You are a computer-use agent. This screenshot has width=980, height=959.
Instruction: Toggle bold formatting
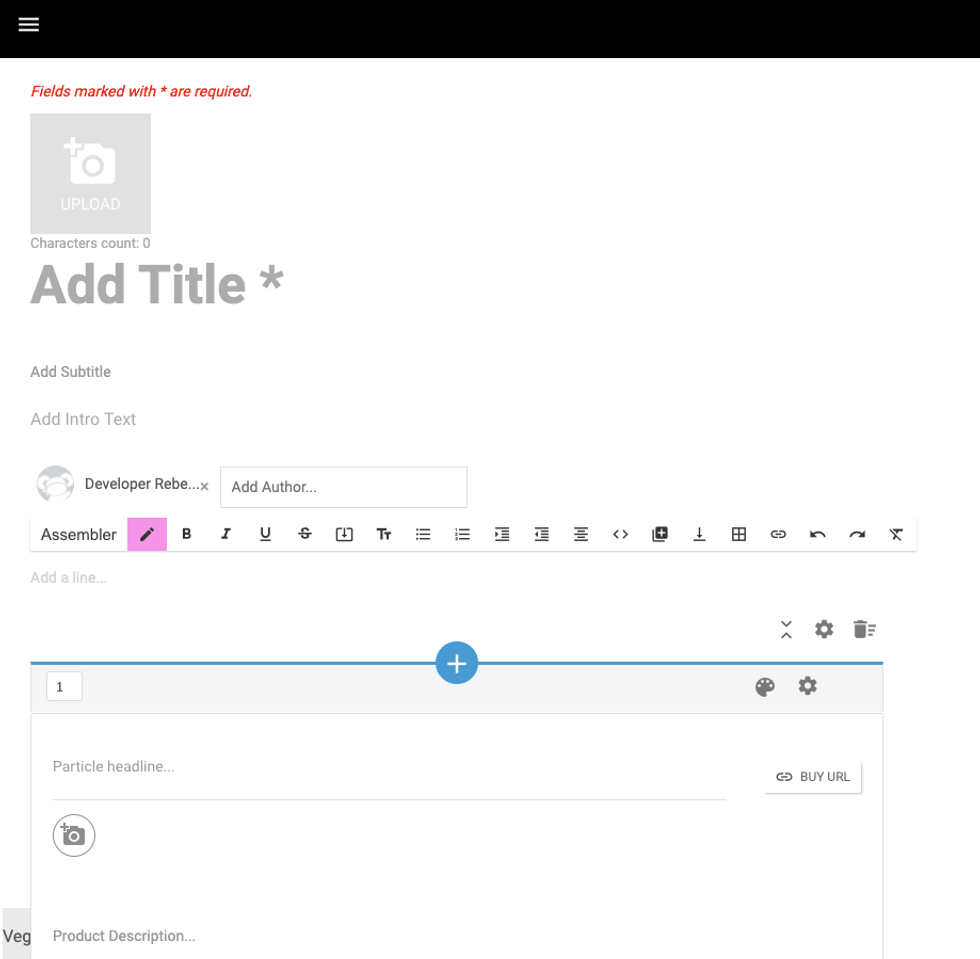[186, 535]
